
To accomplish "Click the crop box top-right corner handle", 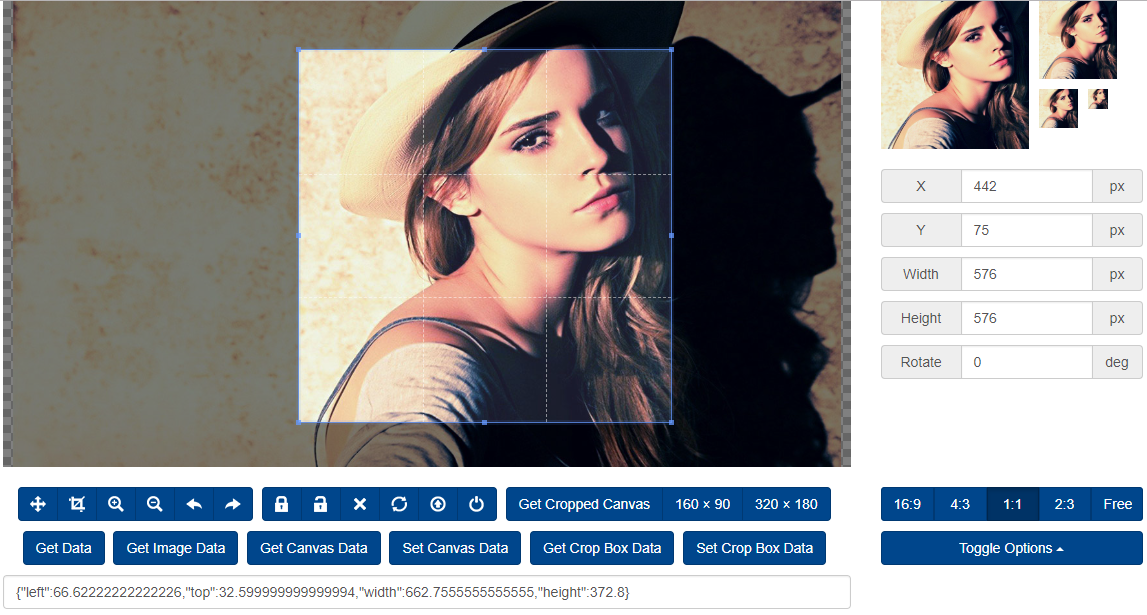I will tap(672, 50).
